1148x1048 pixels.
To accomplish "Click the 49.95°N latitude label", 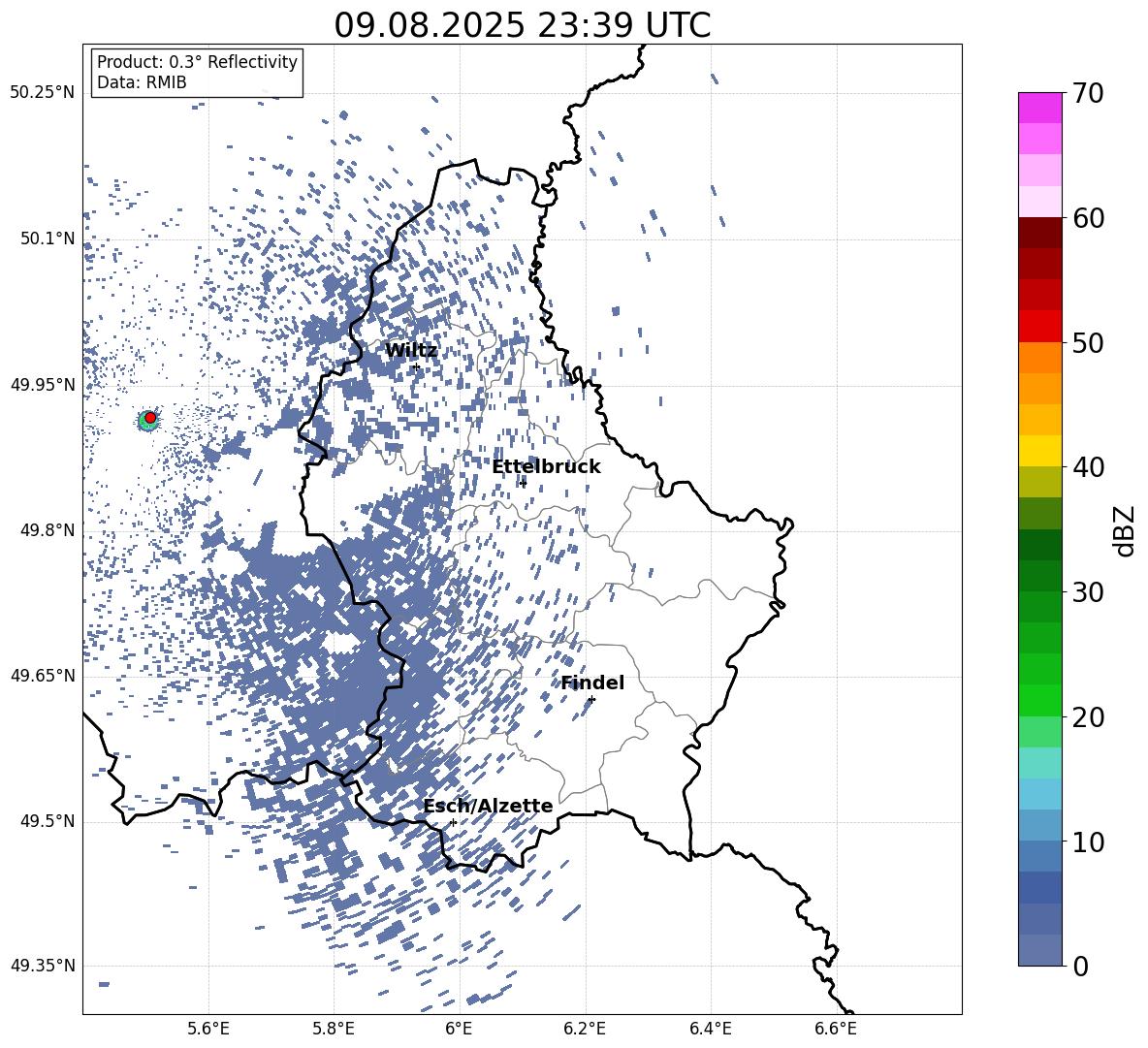I will (x=43, y=385).
